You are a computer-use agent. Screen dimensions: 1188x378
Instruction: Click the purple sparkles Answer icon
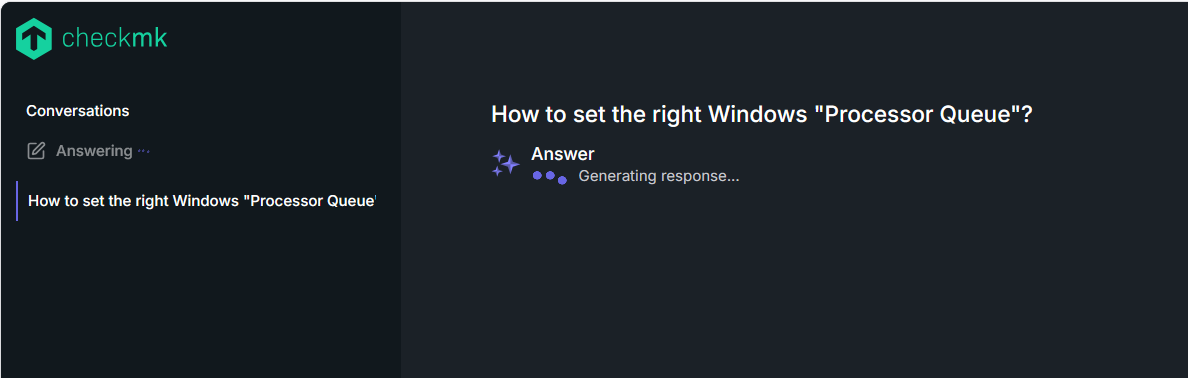pyautogui.click(x=505, y=163)
